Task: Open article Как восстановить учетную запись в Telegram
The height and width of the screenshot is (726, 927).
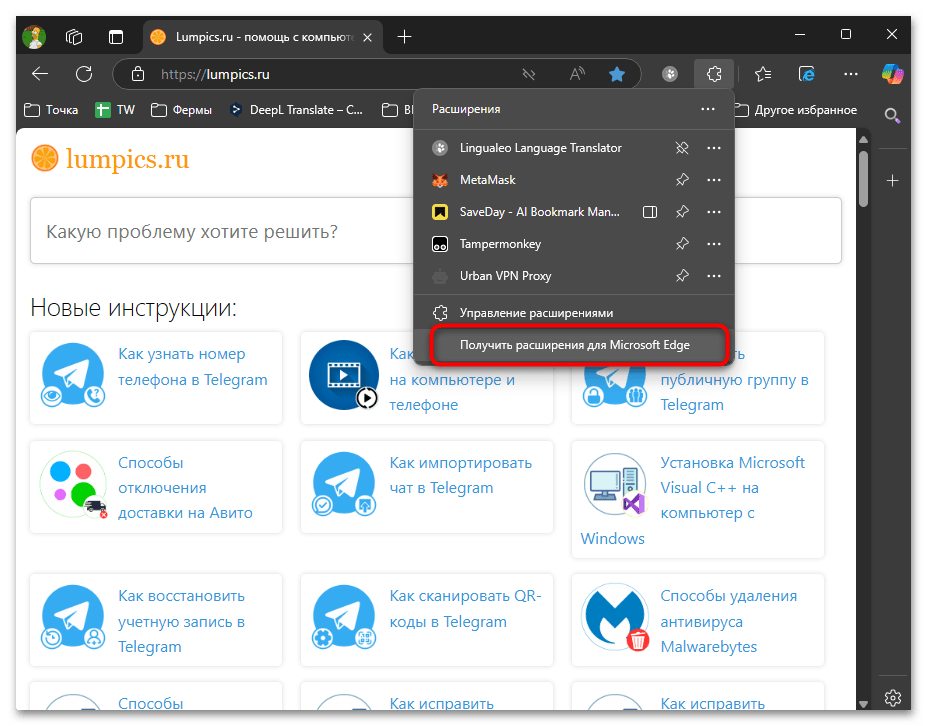Action: pos(181,621)
